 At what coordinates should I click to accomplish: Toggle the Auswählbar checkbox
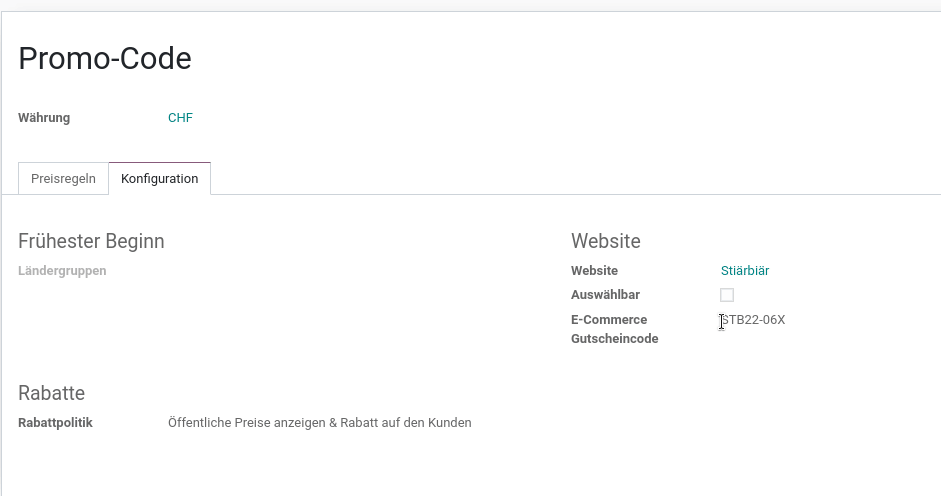(727, 295)
